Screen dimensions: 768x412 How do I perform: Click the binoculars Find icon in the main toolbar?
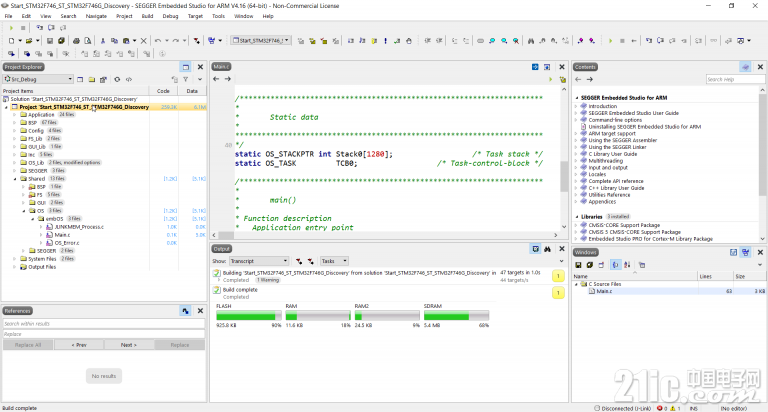(530, 41)
